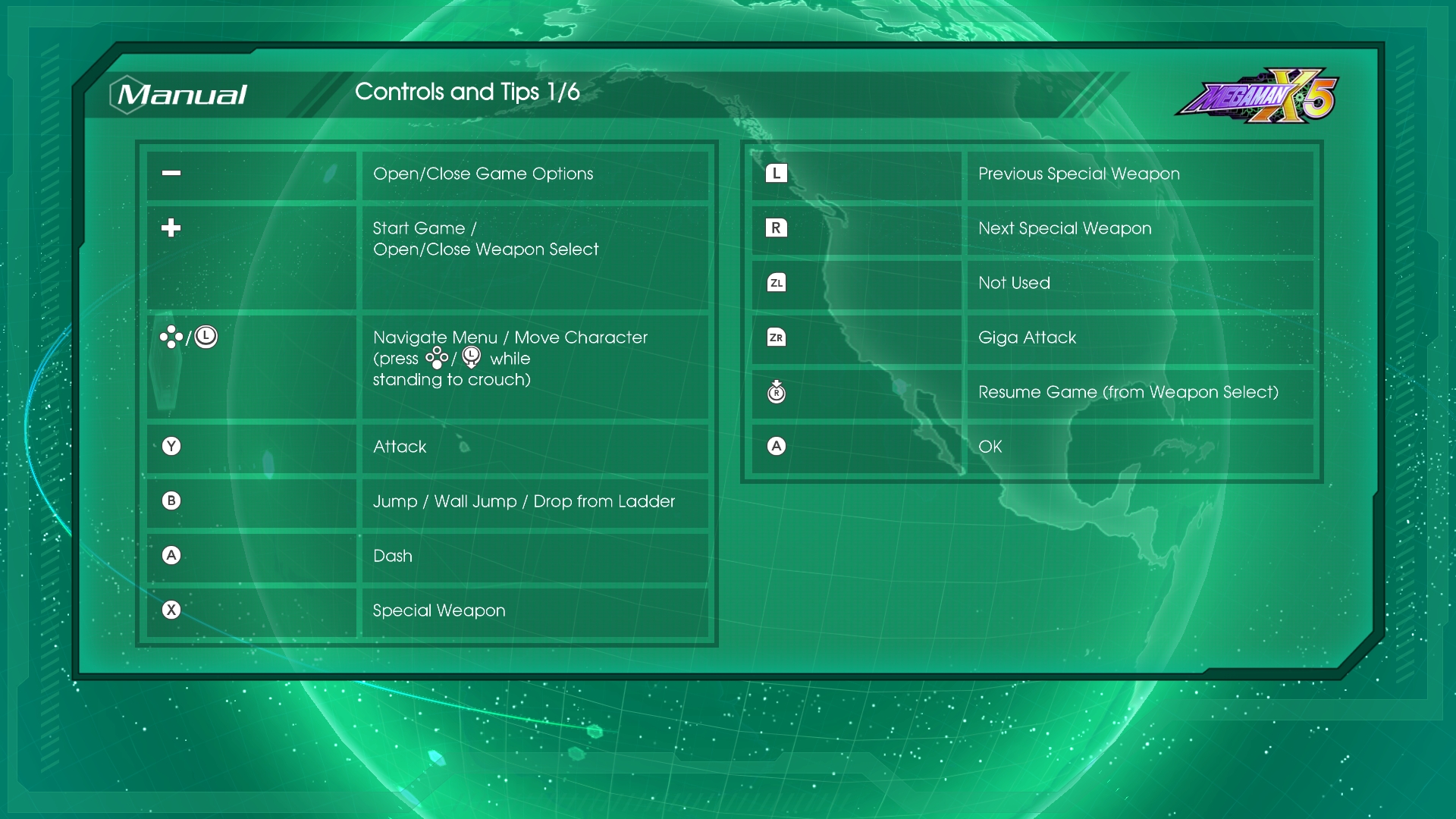Click the A button icon beside OK
The height and width of the screenshot is (819, 1456).
point(776,446)
